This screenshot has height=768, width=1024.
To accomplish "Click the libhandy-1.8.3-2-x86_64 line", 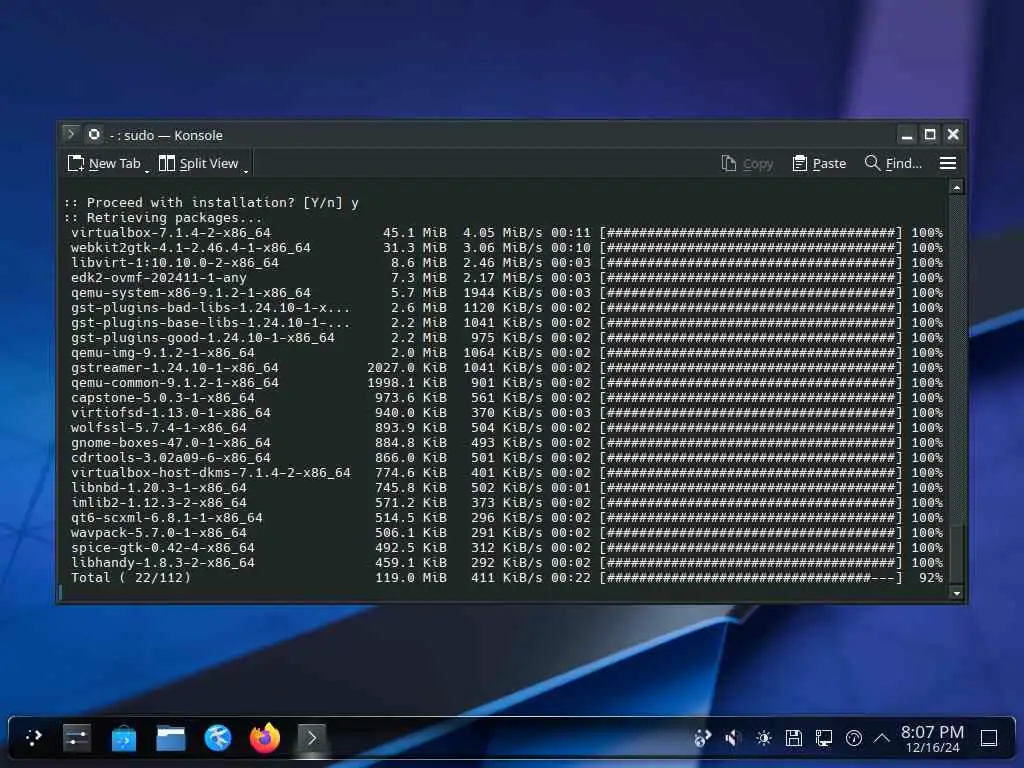I will pos(506,563).
